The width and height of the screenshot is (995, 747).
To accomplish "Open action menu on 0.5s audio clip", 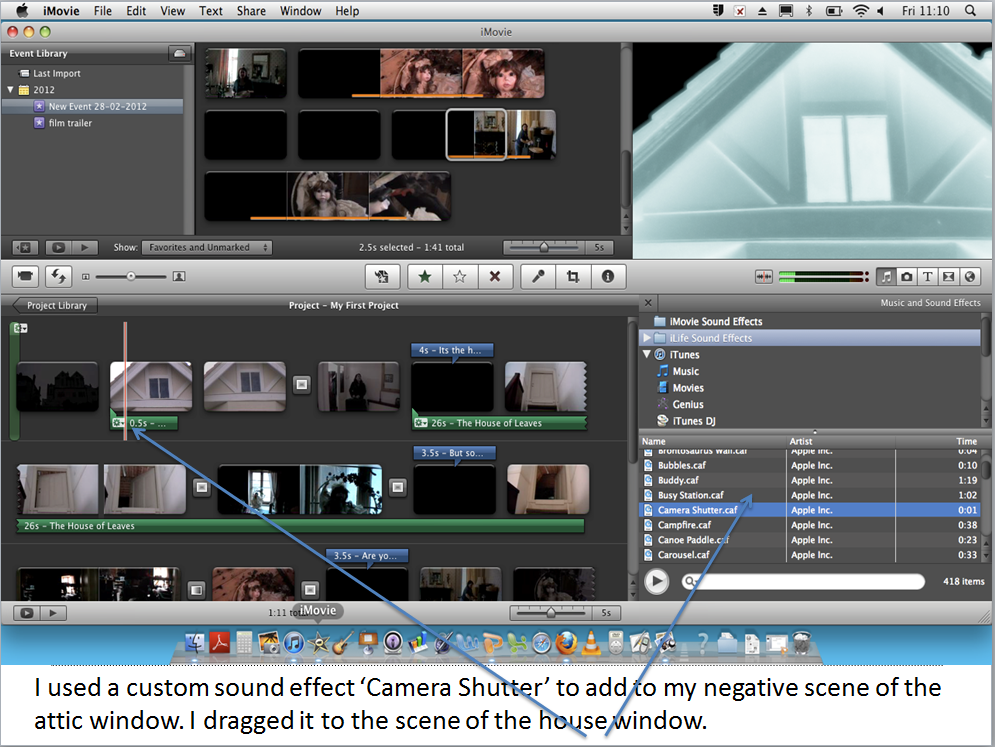I will [118, 423].
